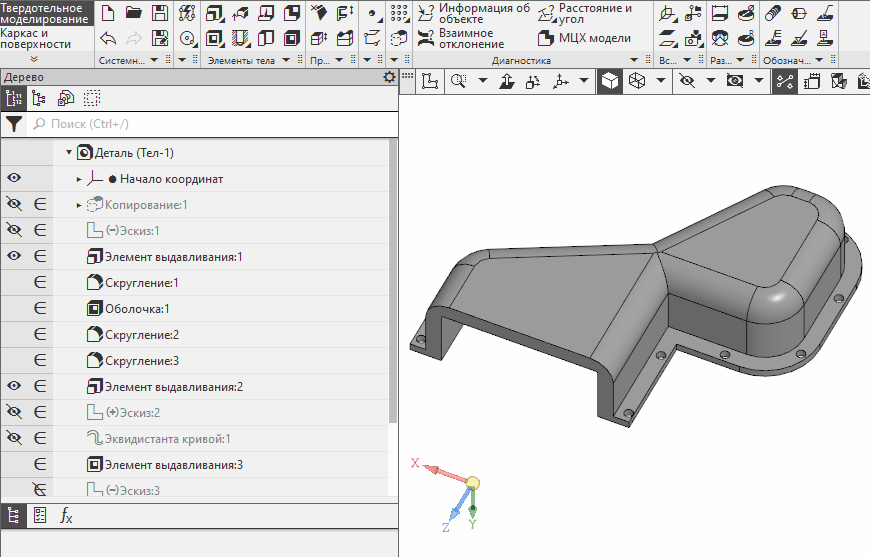Click the Undo arrow icon
Image resolution: width=870 pixels, height=557 pixels.
point(108,39)
